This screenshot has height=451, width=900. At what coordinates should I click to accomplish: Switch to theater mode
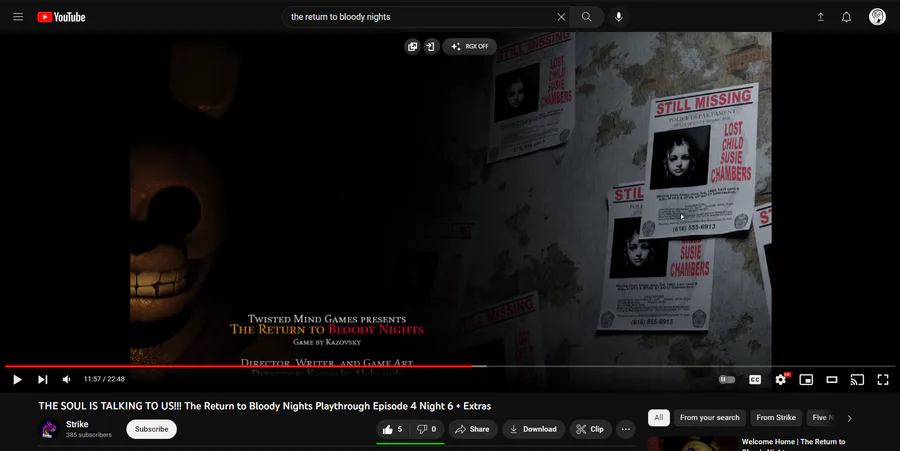click(832, 379)
